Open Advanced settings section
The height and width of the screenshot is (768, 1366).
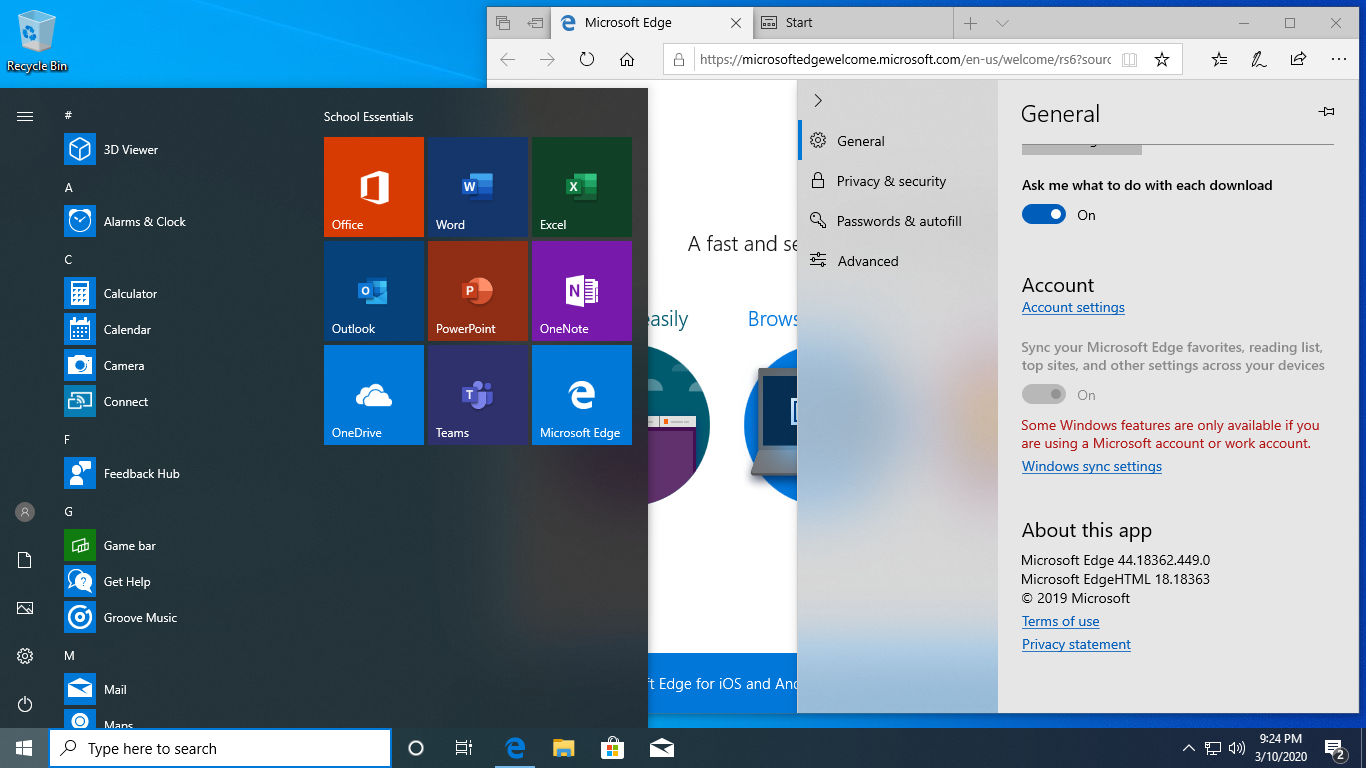click(899, 261)
